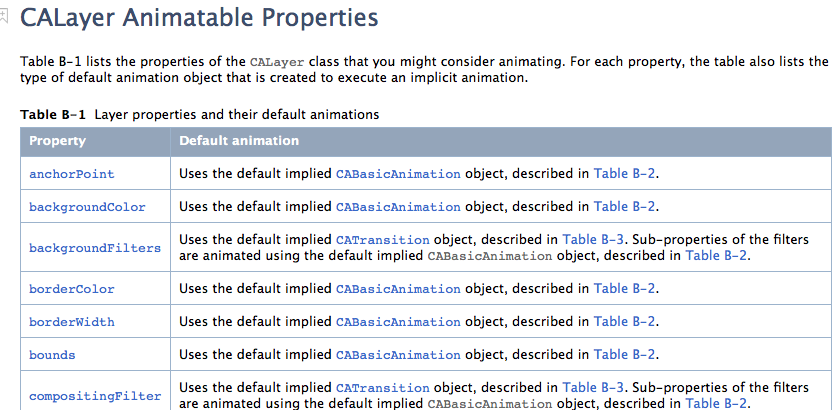Image resolution: width=840 pixels, height=410 pixels.
Task: Open CABasicAnimation link in the backgroundColor row
Action: pos(398,207)
